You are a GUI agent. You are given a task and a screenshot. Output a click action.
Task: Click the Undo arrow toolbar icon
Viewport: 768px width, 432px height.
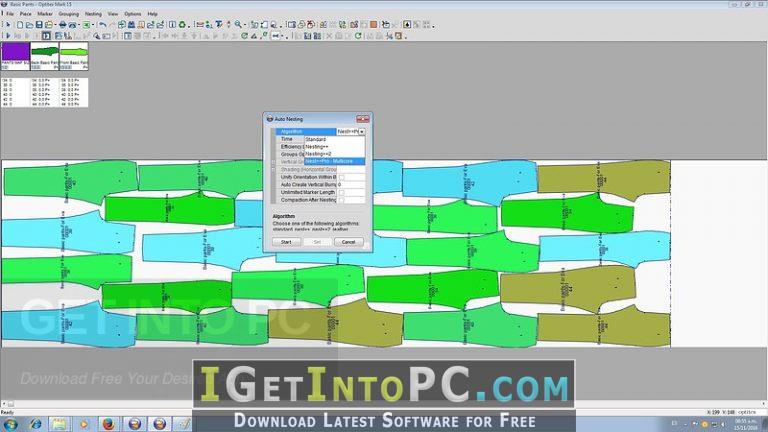pos(102,24)
